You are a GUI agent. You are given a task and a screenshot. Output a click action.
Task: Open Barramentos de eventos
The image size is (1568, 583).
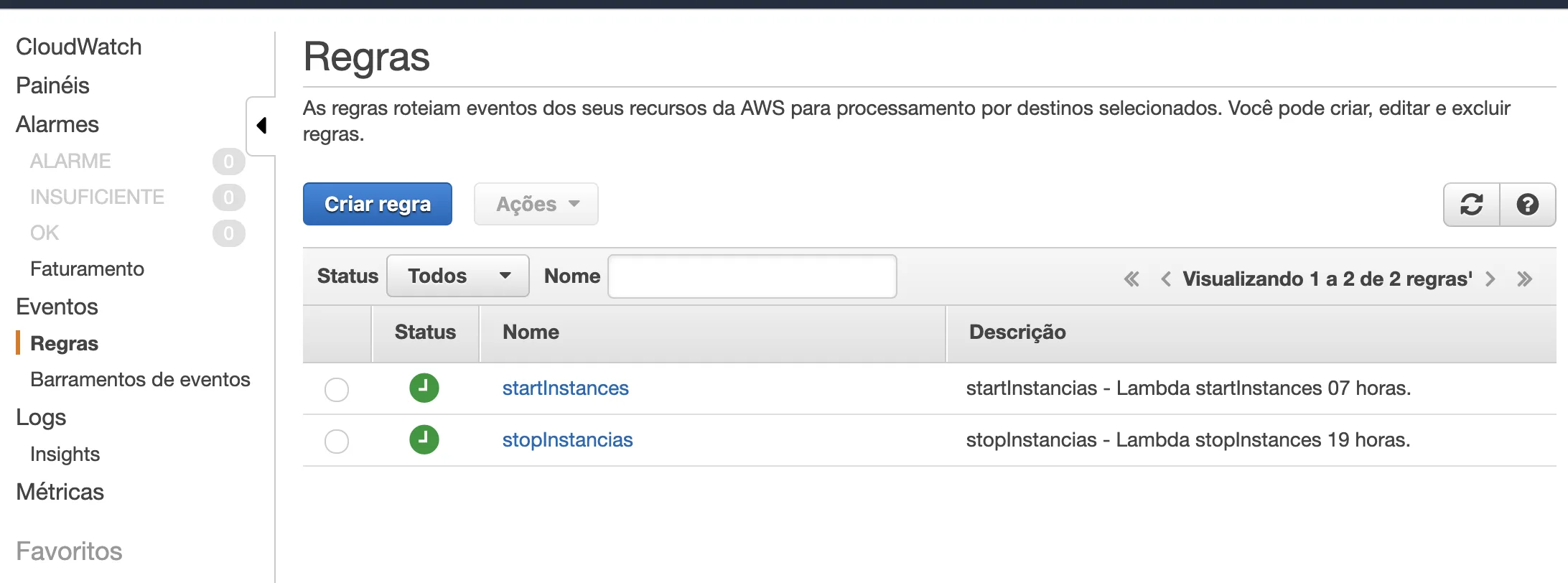(x=140, y=379)
